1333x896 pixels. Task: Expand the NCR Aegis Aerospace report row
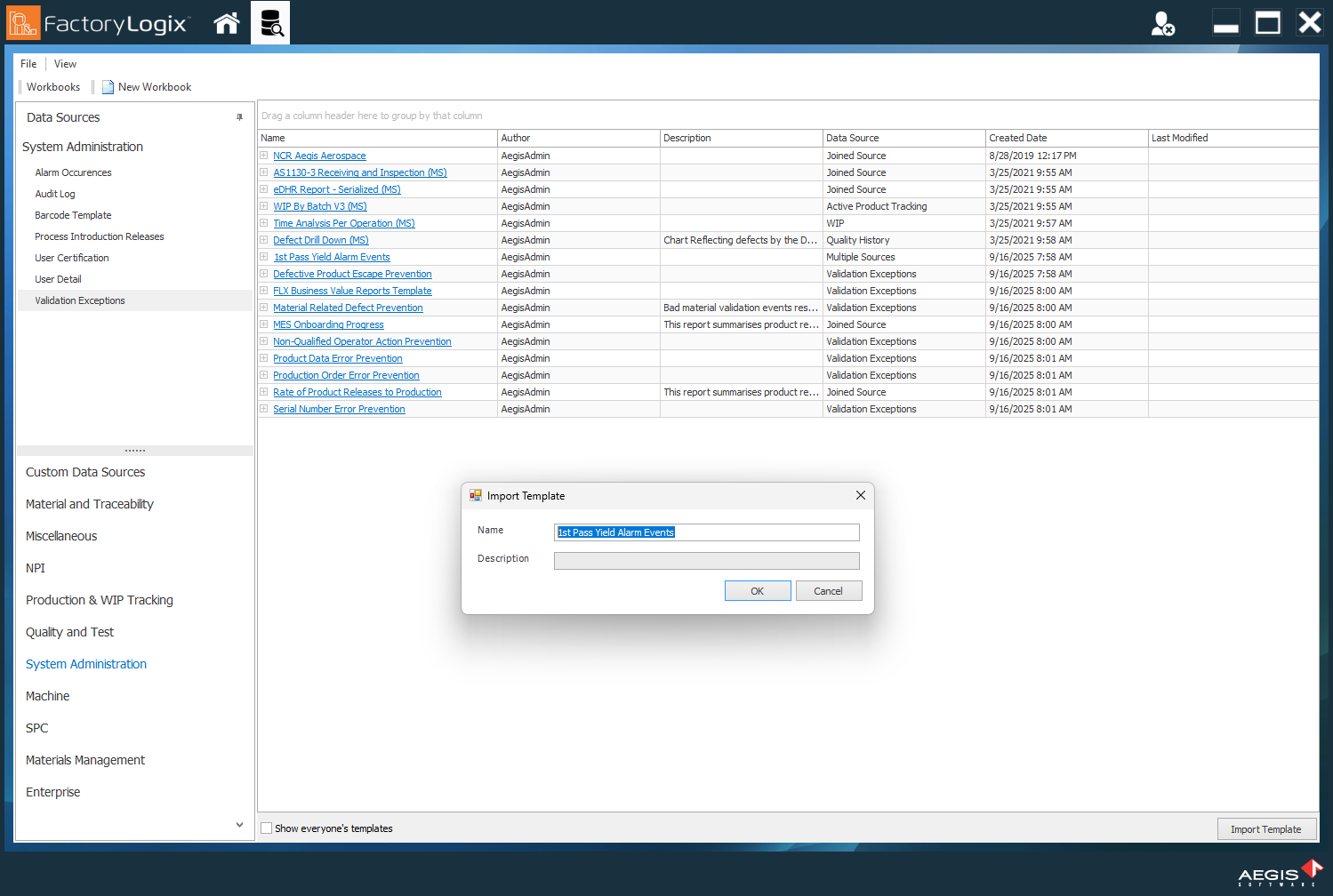(263, 155)
